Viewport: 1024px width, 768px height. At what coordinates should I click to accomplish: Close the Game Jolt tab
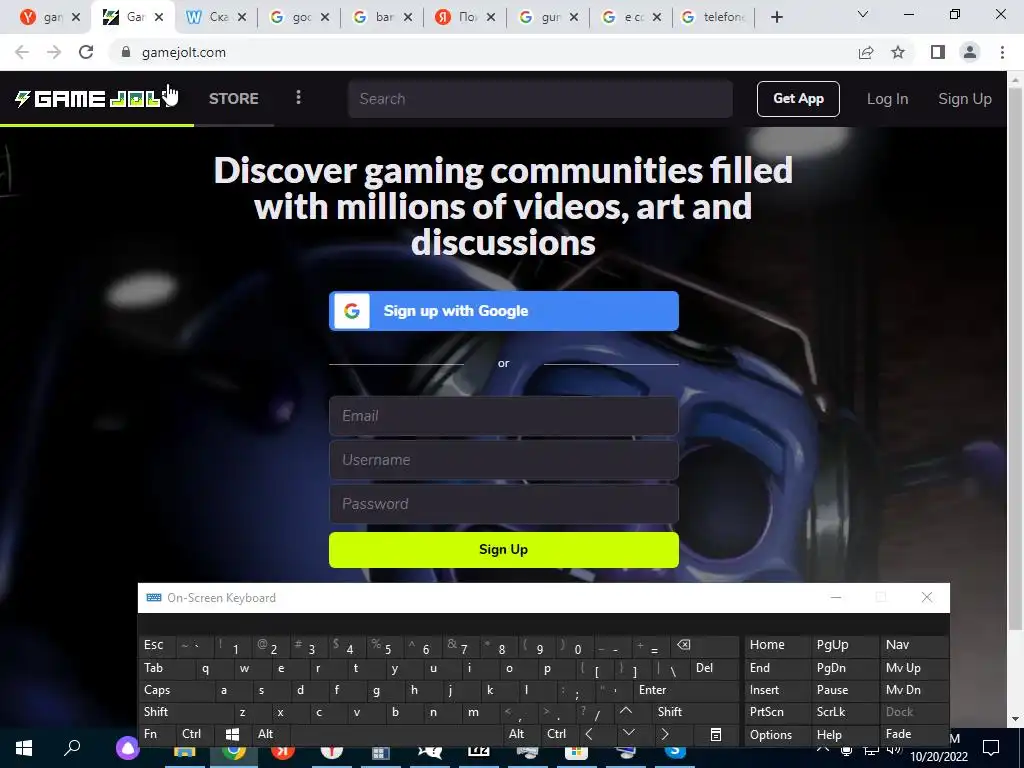[x=159, y=18]
